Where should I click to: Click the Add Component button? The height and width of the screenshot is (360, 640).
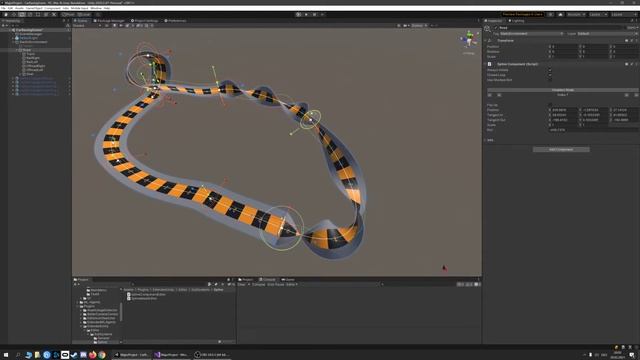tap(561, 149)
